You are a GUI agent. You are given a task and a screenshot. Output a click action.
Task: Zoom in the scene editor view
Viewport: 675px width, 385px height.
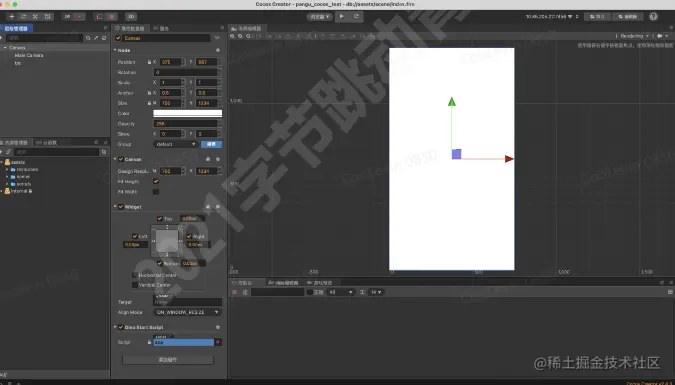pyautogui.click(x=232, y=36)
